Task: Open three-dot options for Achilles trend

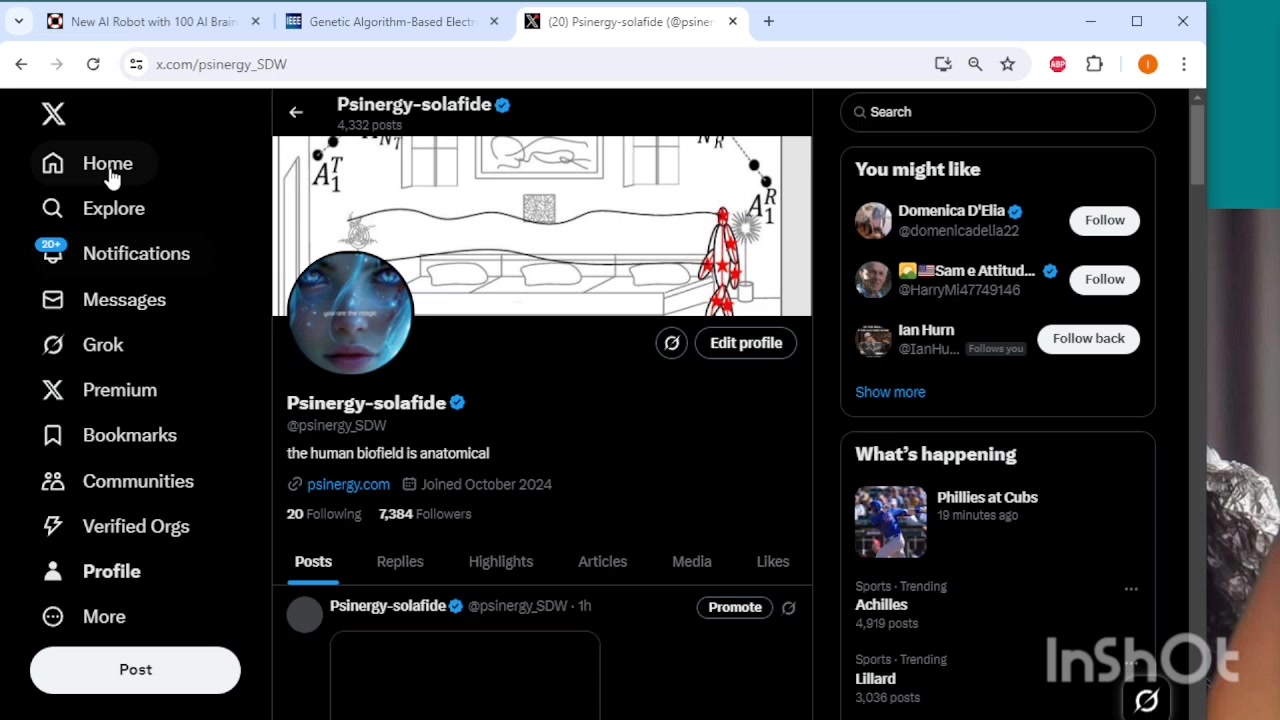Action: tap(1131, 589)
